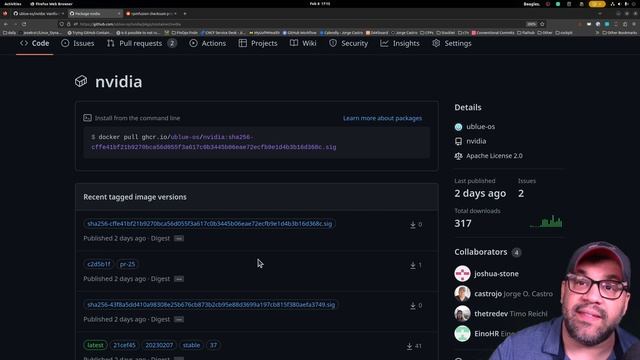Click the nvidia package cube icon
Image resolution: width=640 pixels, height=360 pixels.
pos(81,81)
